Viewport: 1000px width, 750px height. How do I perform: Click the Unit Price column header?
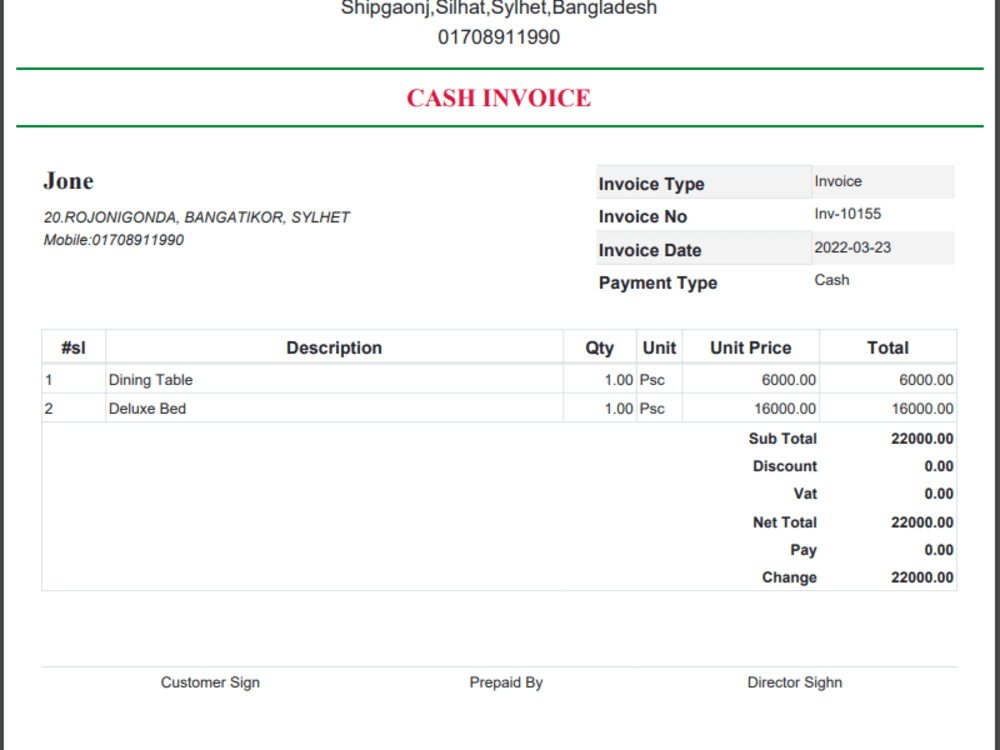click(751, 348)
